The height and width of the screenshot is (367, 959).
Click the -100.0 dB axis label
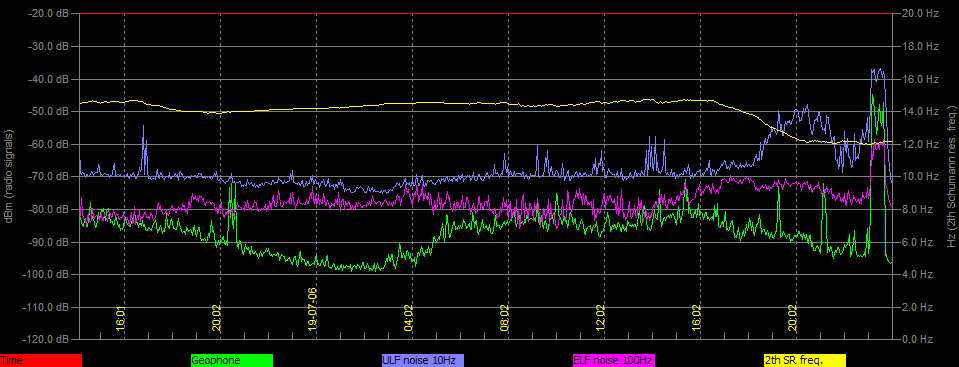coord(45,274)
